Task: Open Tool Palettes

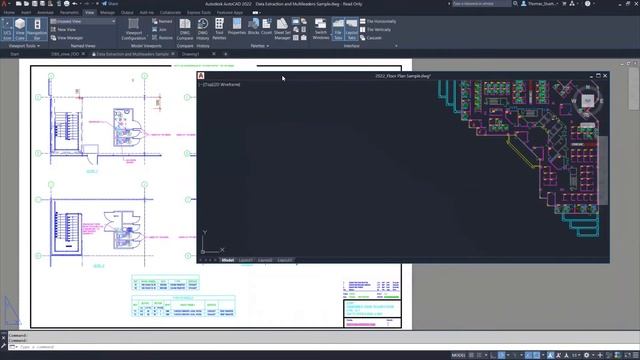Action: tap(219, 29)
